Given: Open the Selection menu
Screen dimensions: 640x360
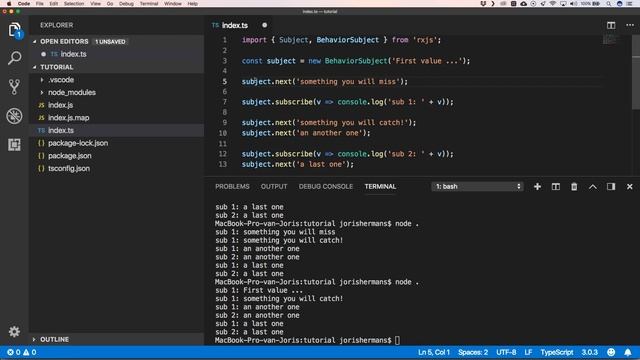Looking at the screenshot, I should 74,4.
